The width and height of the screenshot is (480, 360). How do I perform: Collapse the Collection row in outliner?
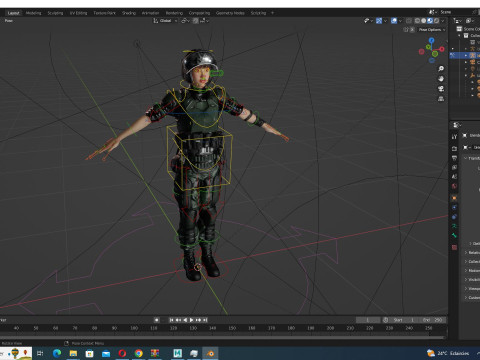coord(459,35)
